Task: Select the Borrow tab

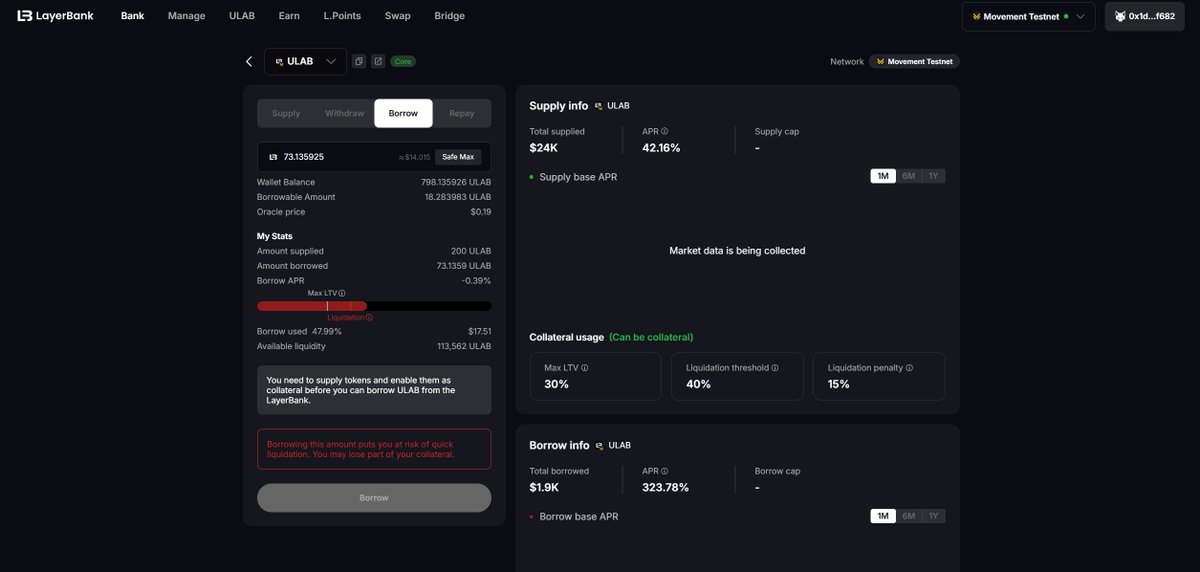Action: pyautogui.click(x=403, y=113)
